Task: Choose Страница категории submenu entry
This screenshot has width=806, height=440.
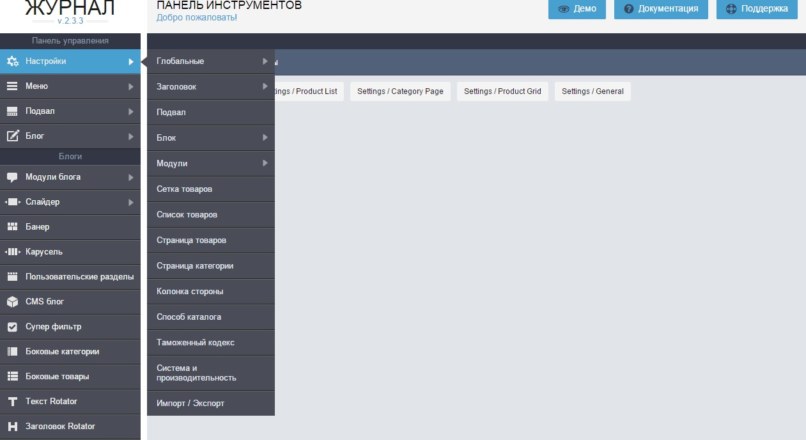Action: point(211,266)
